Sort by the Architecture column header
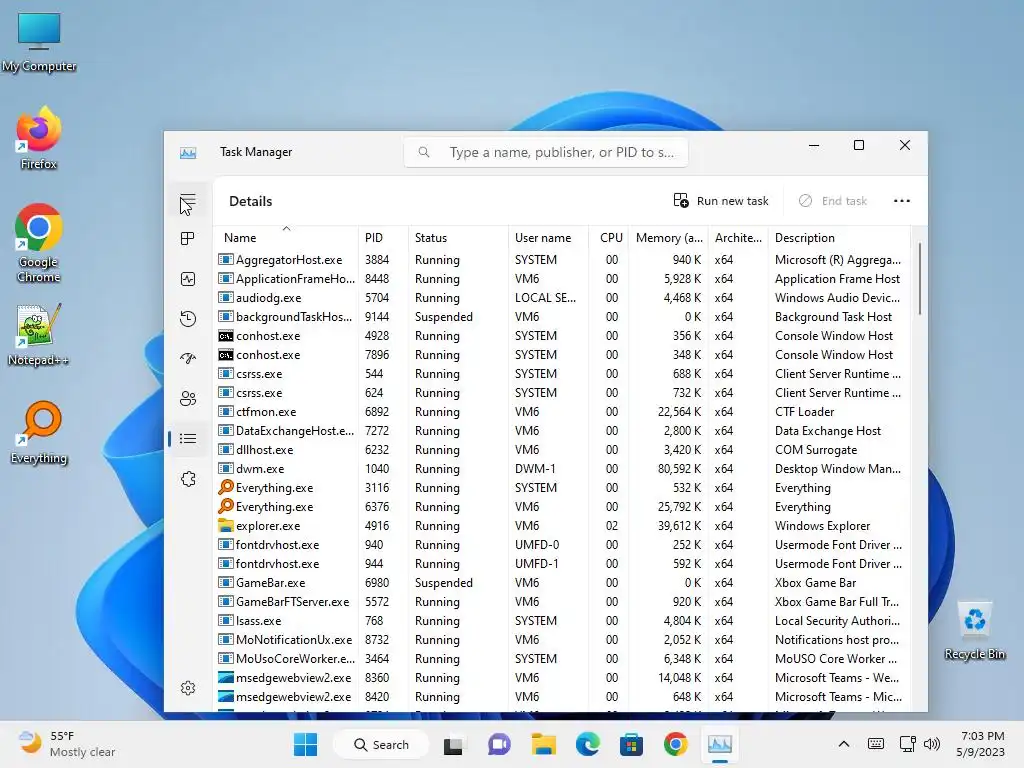1024x768 pixels. click(738, 238)
